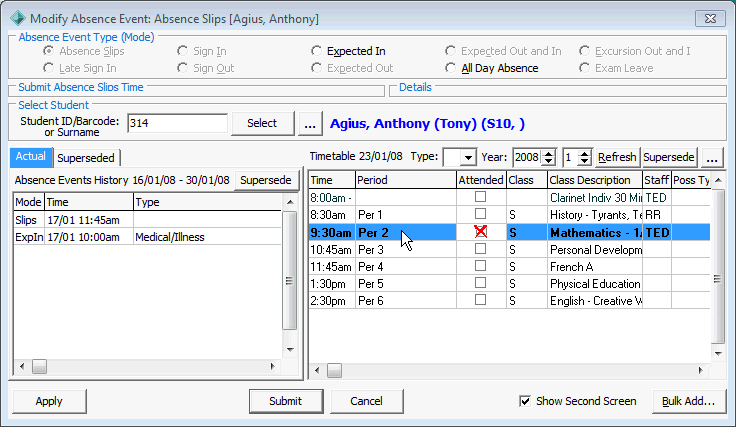Switch to the Superseded tab
The image size is (736, 427).
click(86, 158)
